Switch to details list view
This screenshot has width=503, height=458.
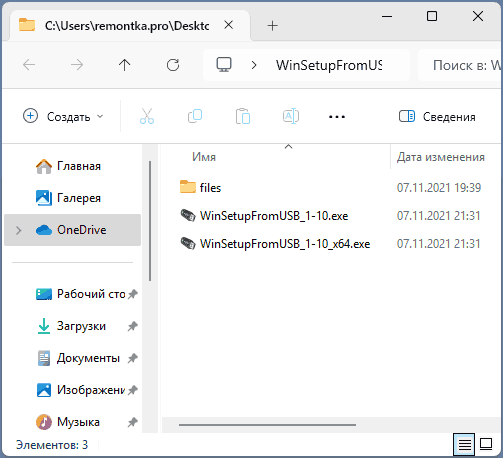465,444
